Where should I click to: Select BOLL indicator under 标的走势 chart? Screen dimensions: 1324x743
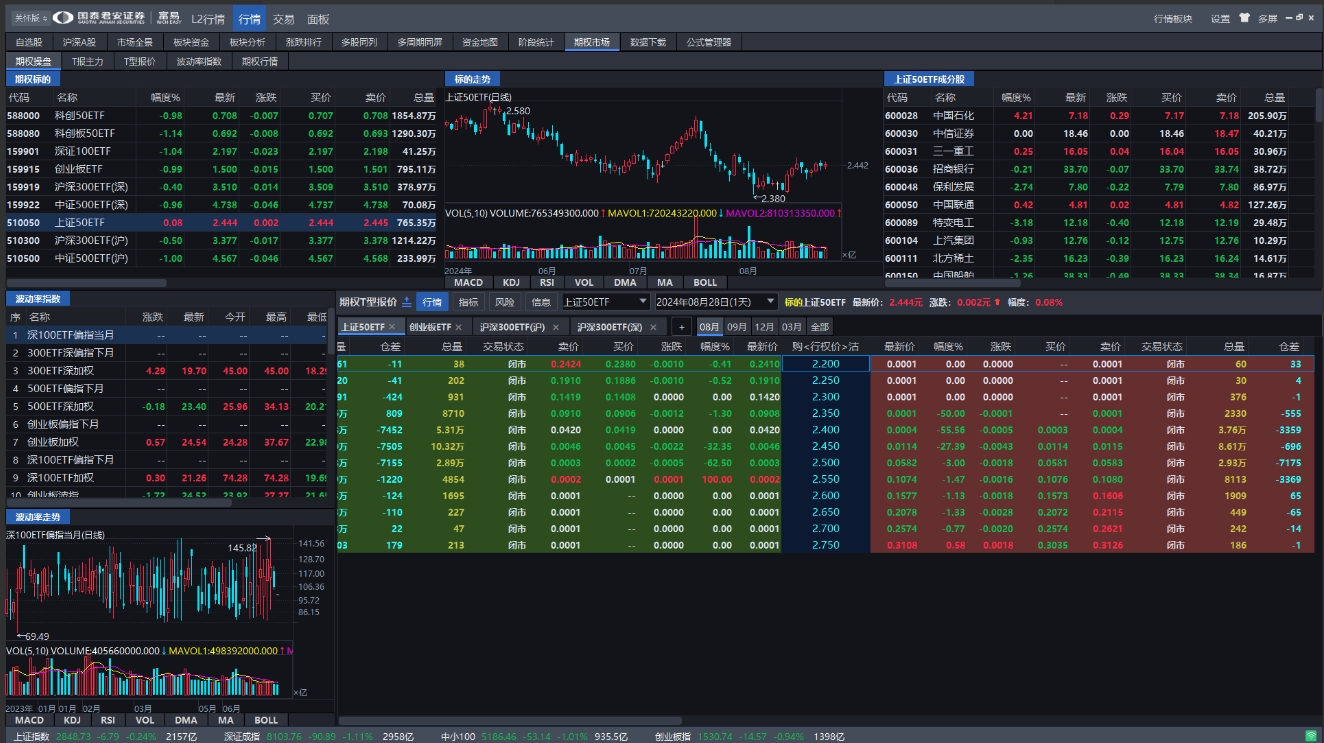click(x=706, y=282)
